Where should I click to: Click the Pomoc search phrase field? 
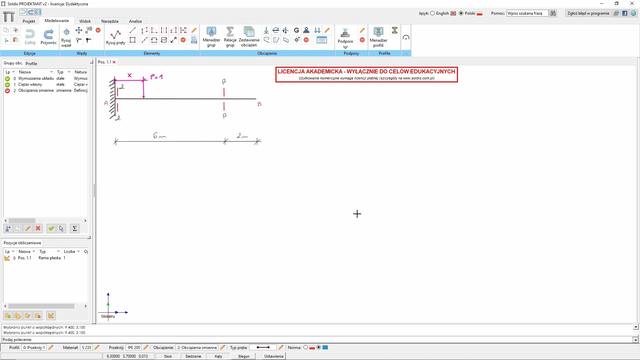click(x=527, y=13)
